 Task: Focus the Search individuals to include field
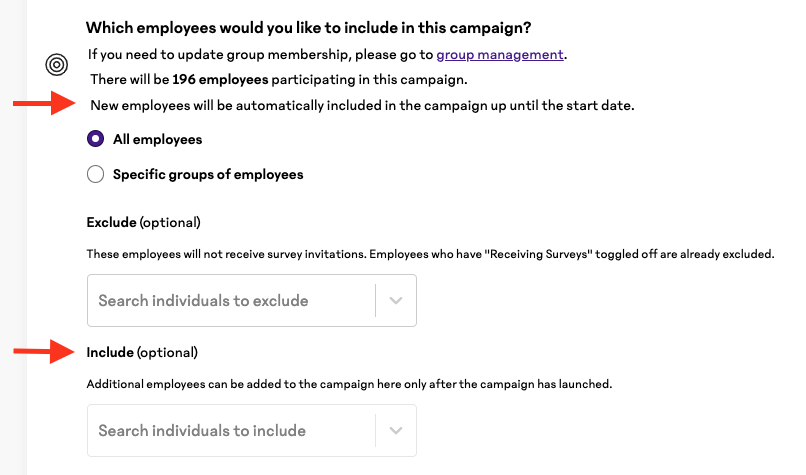click(x=252, y=431)
